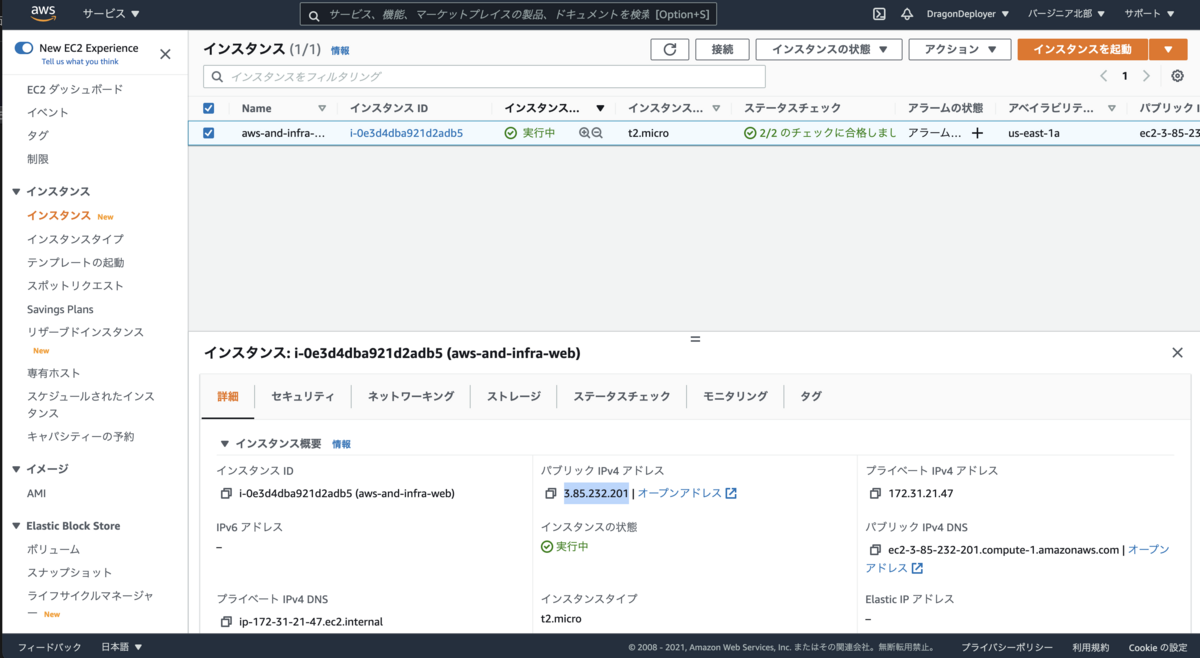Collapse the インスタンス sidebar section

16,191
